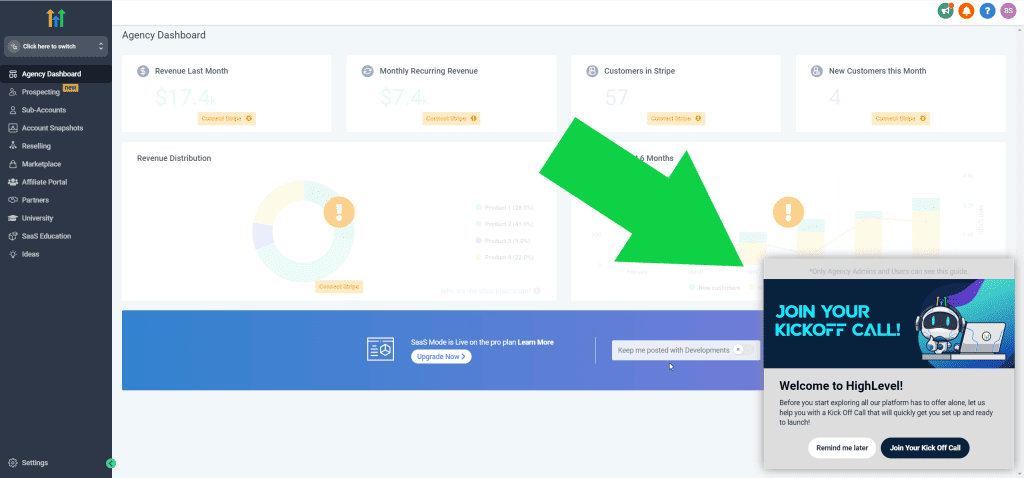Click the Marketplace sidebar icon

12,164
